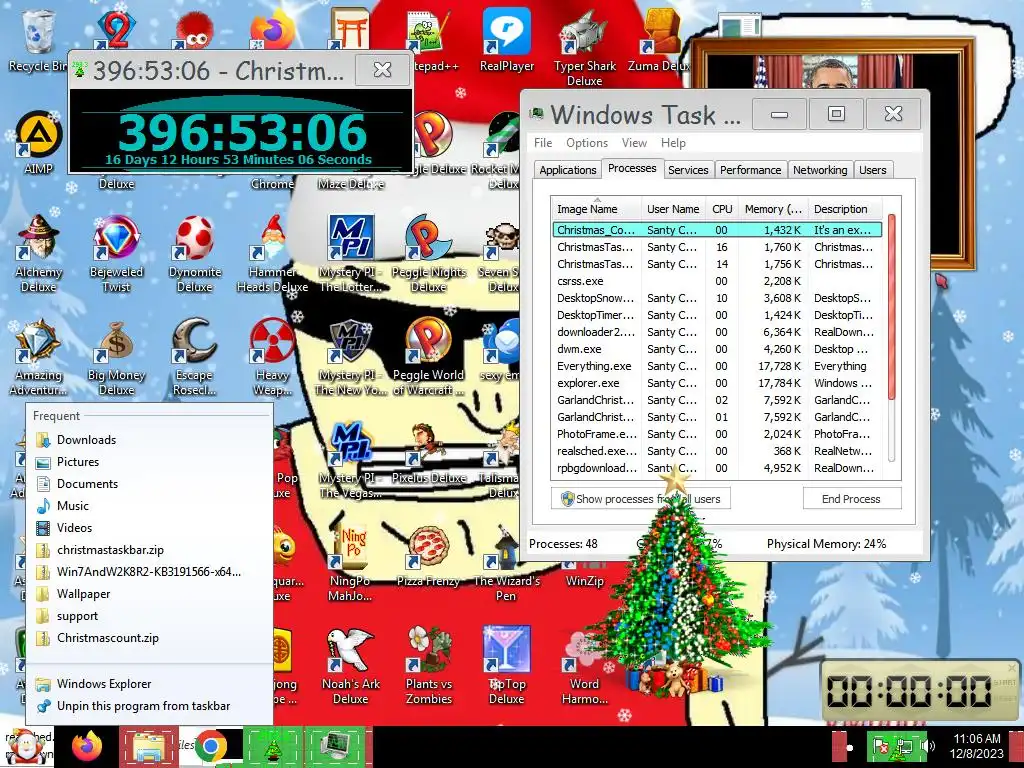Click the End Process button
This screenshot has width=1024, height=768.
851,499
